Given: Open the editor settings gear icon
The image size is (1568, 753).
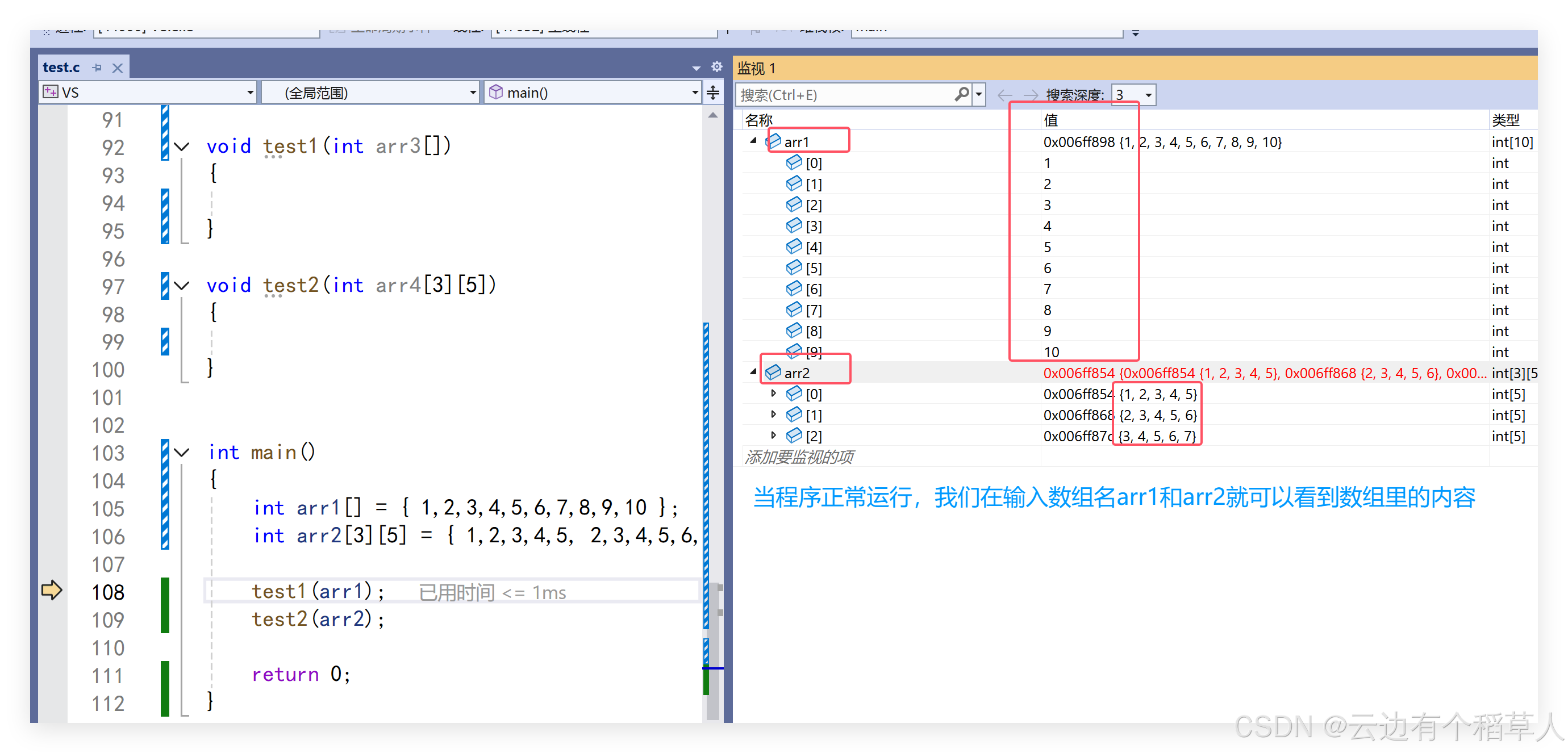Looking at the screenshot, I should tap(716, 66).
